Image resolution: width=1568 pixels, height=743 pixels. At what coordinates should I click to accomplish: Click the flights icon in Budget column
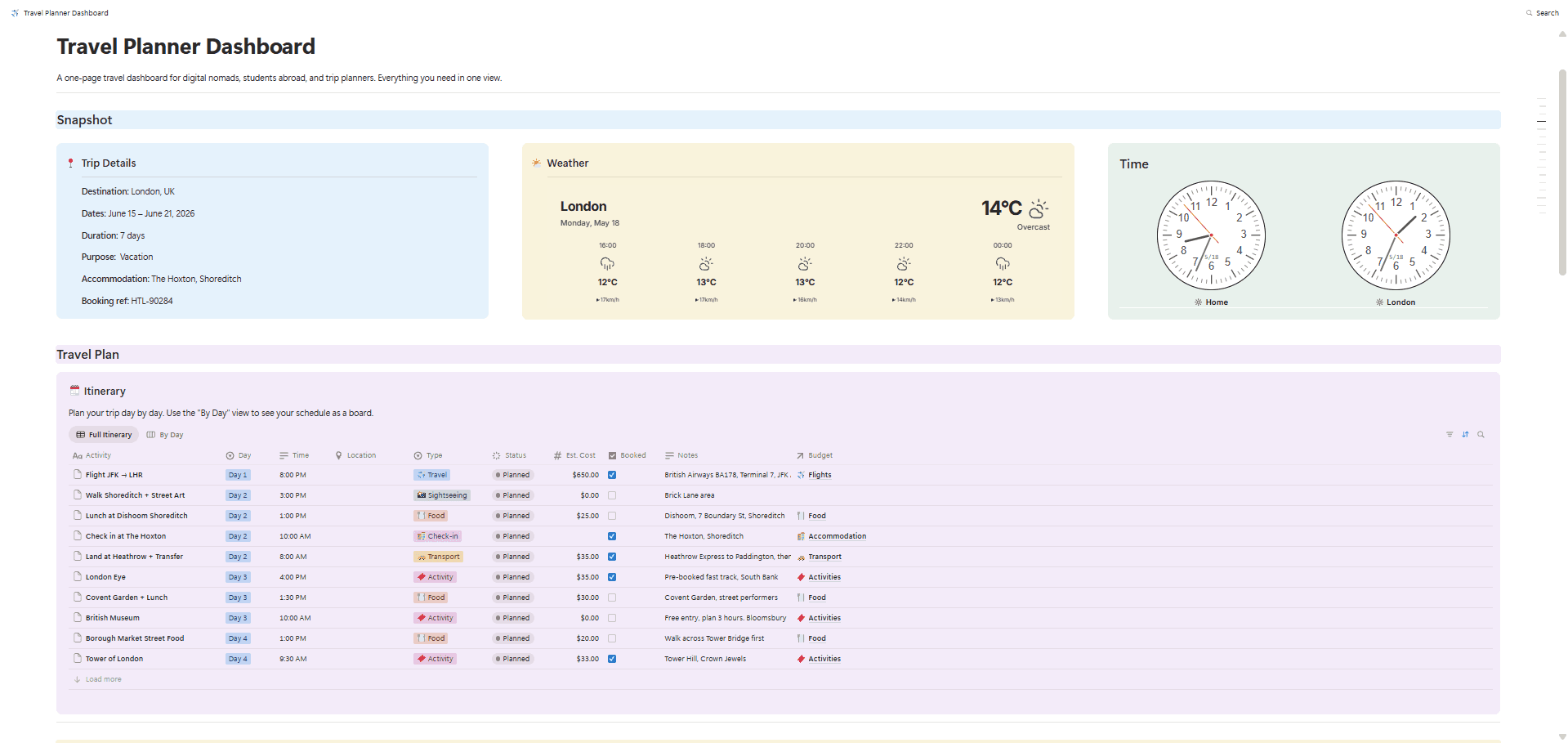coord(801,475)
